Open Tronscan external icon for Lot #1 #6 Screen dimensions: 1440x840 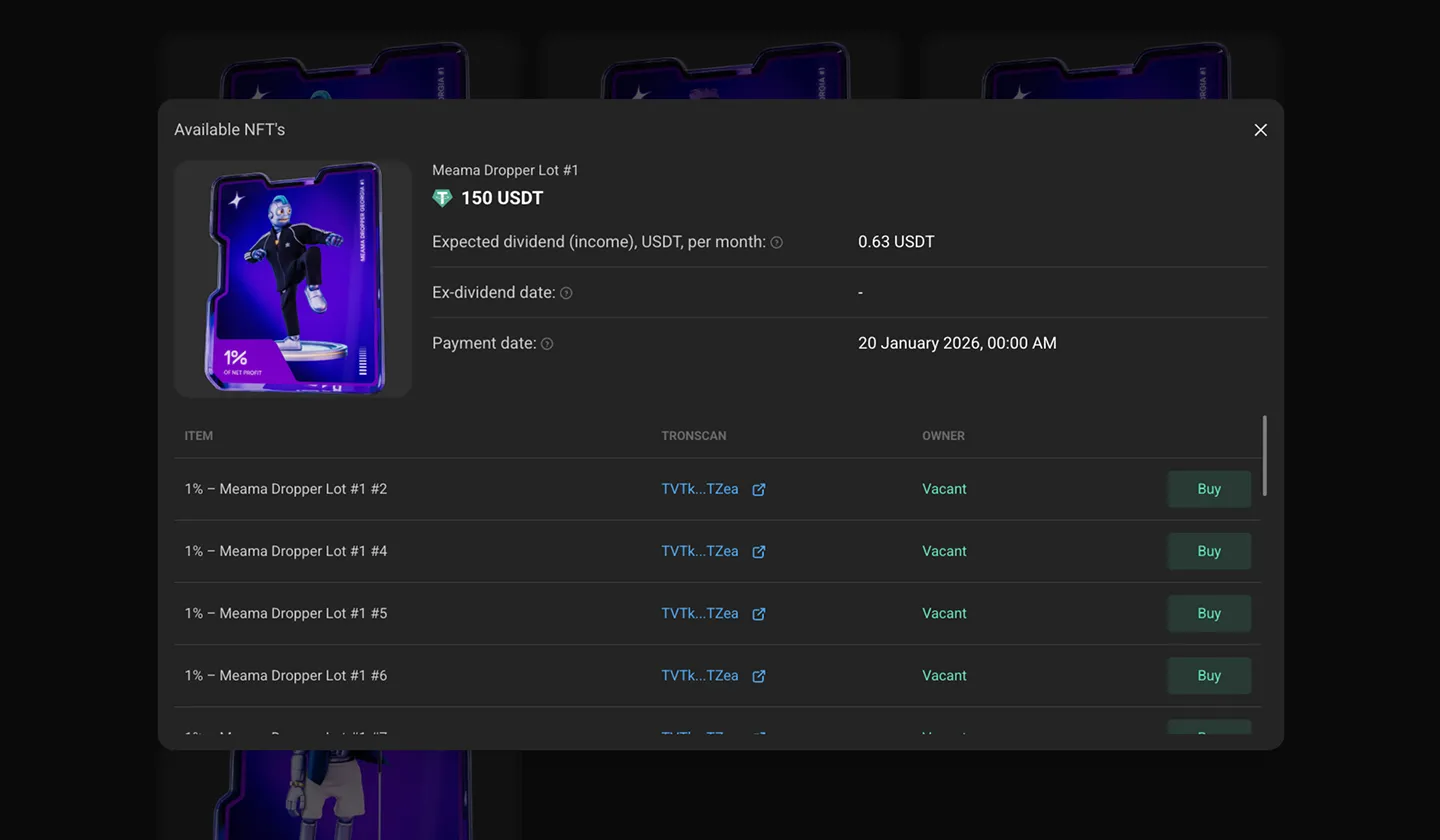tap(759, 675)
